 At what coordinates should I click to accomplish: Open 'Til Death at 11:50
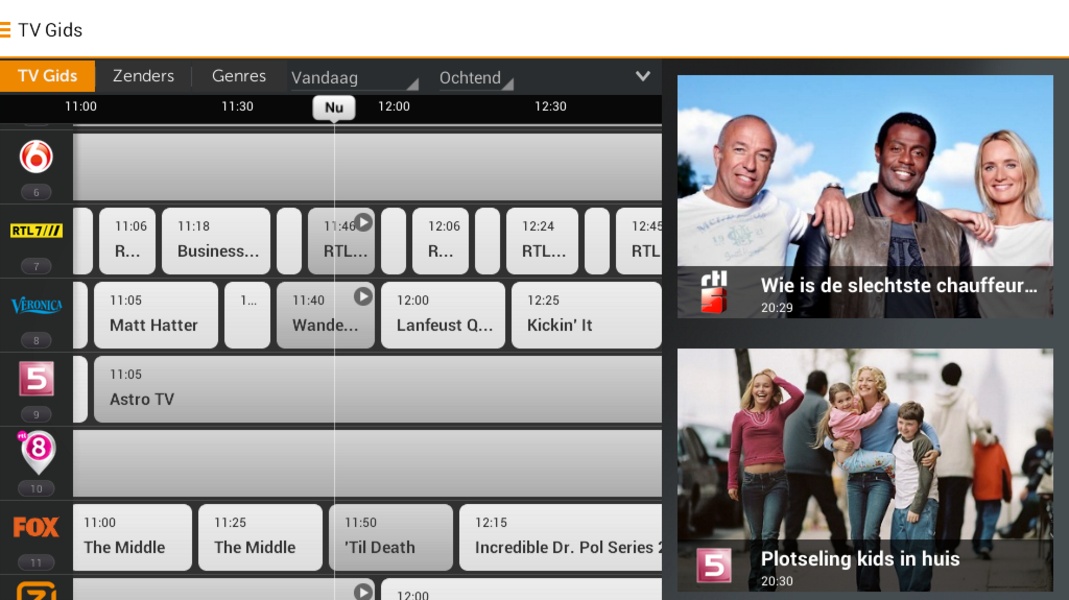pos(391,537)
